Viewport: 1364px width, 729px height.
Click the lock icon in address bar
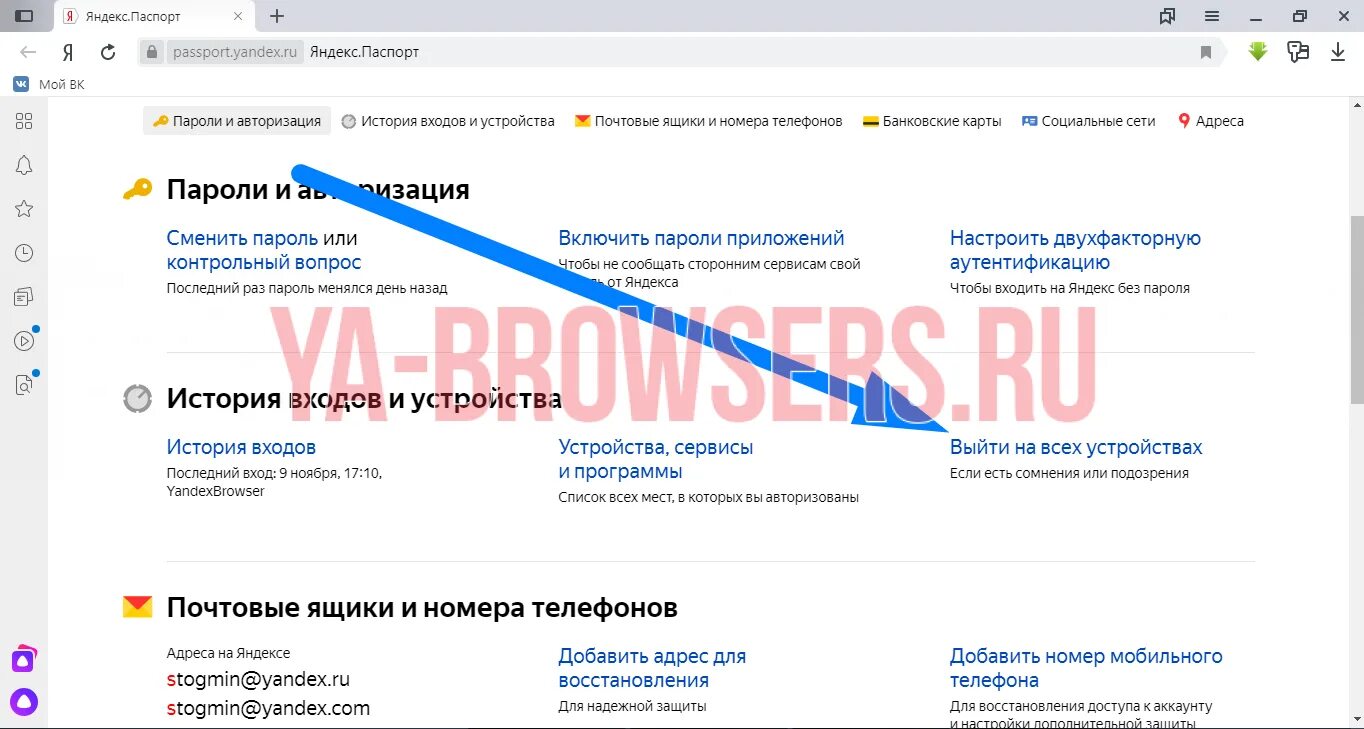coord(152,52)
